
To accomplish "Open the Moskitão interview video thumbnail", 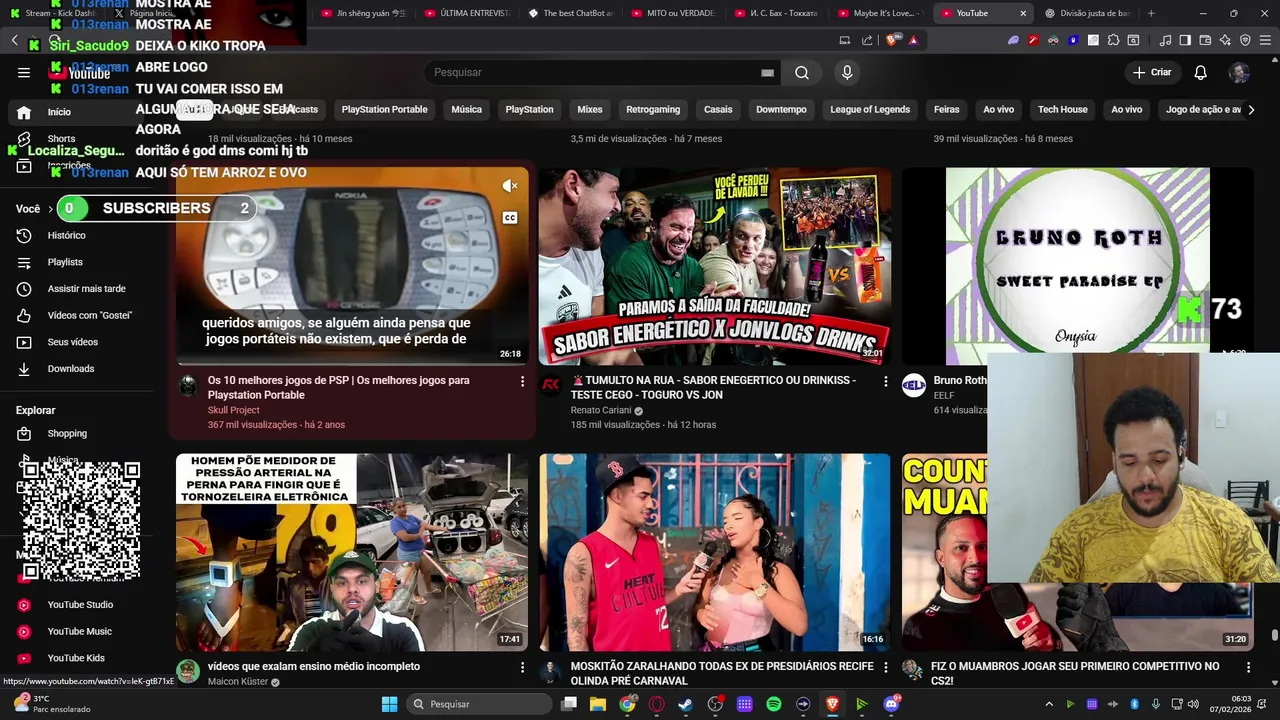I will coord(715,552).
